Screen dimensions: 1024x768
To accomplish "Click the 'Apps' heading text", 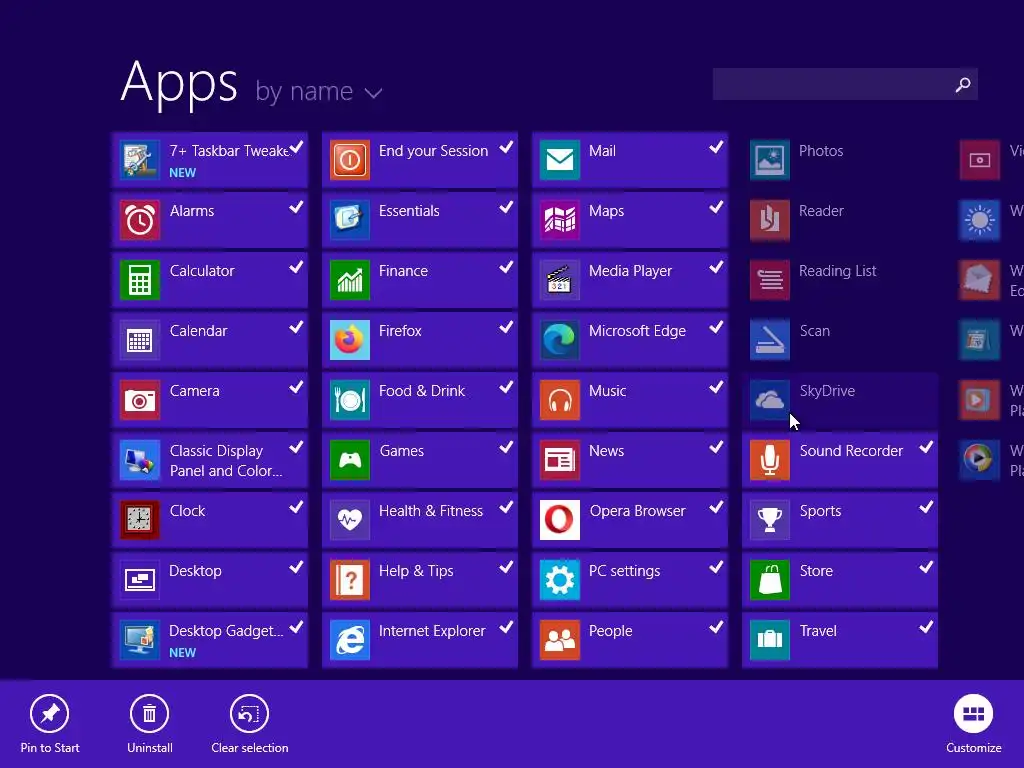I will point(179,83).
